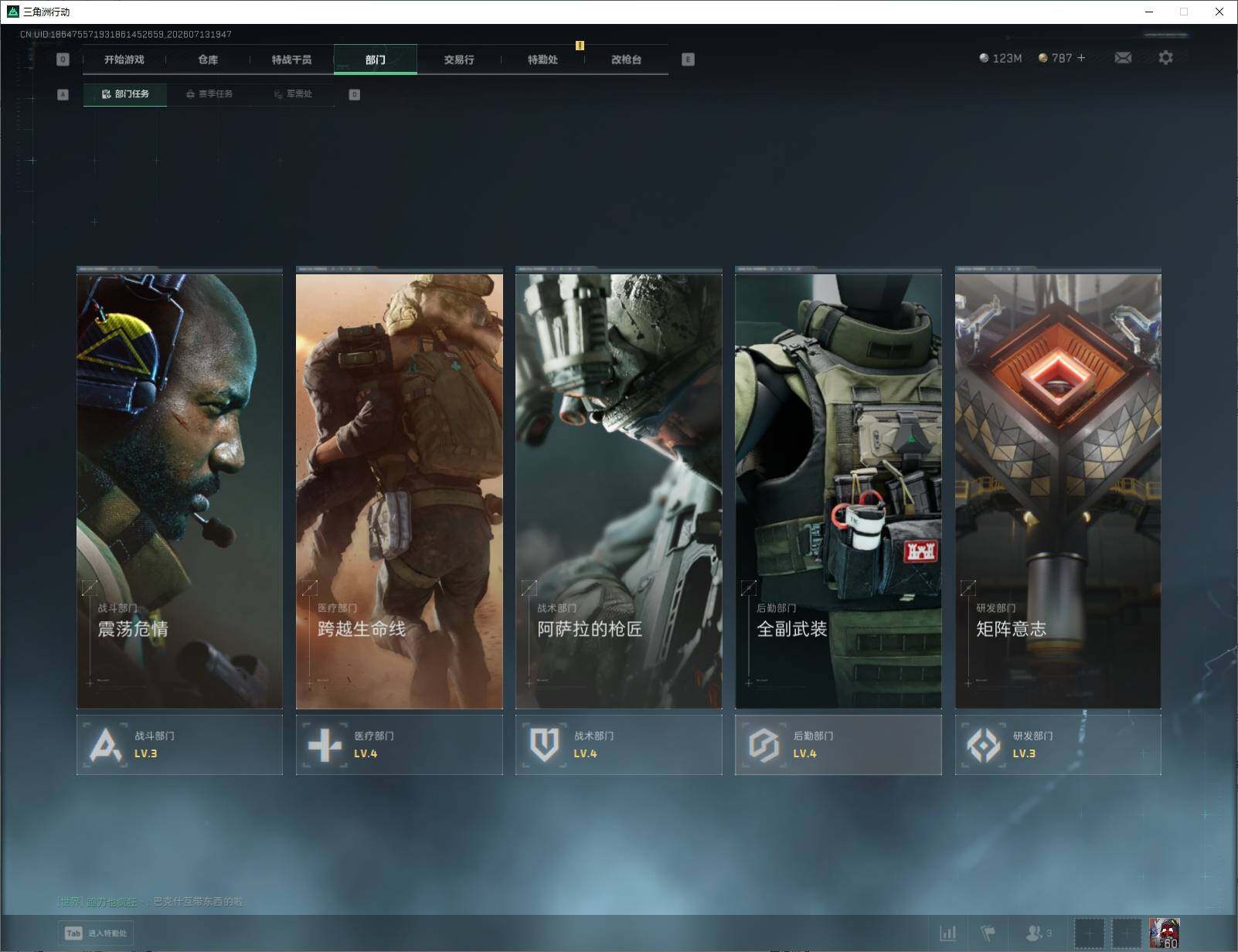
Task: Open the statistics bar chart icon
Action: [x=947, y=933]
